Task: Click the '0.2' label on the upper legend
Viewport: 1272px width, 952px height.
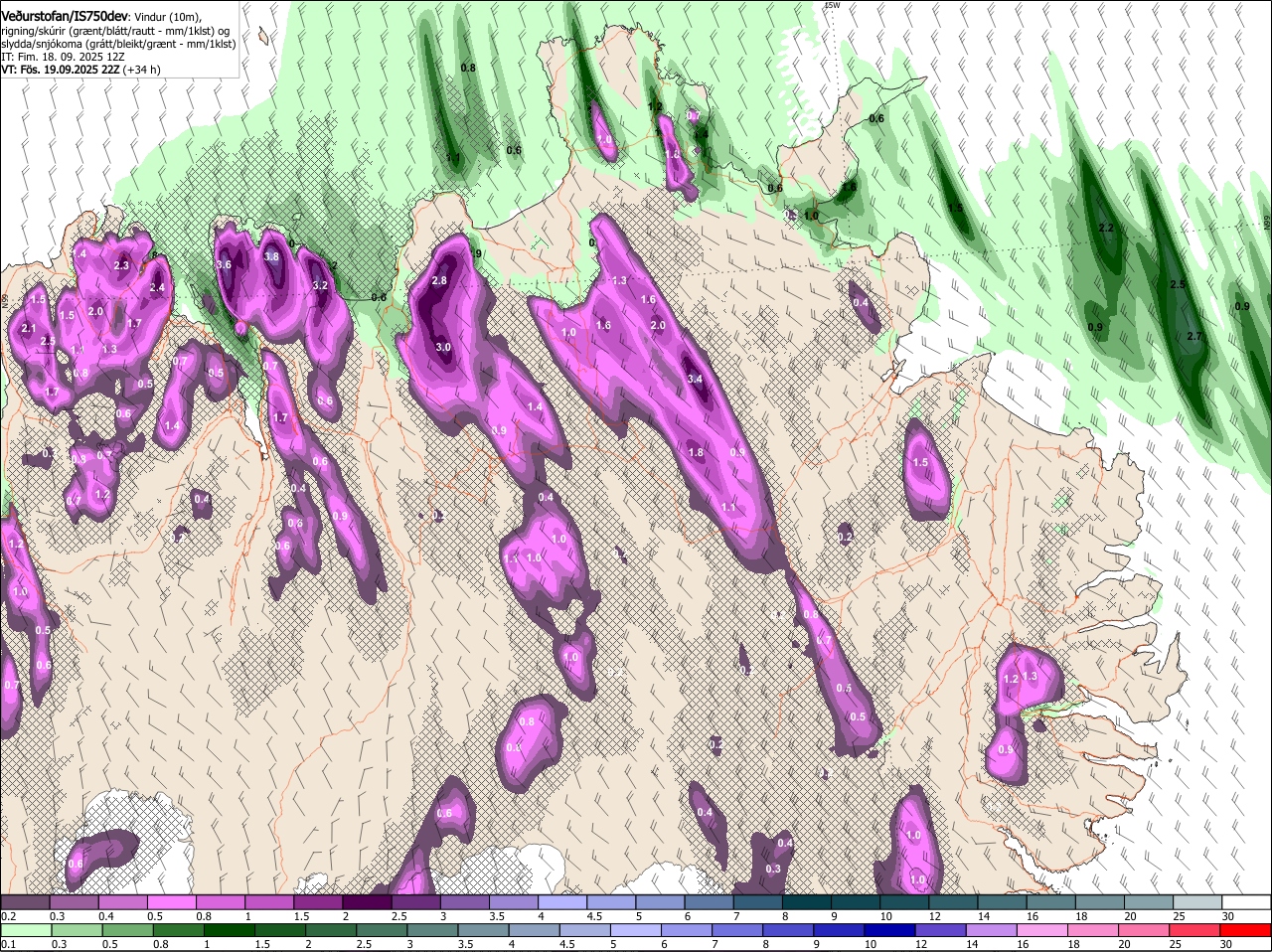Action: pyautogui.click(x=8, y=916)
